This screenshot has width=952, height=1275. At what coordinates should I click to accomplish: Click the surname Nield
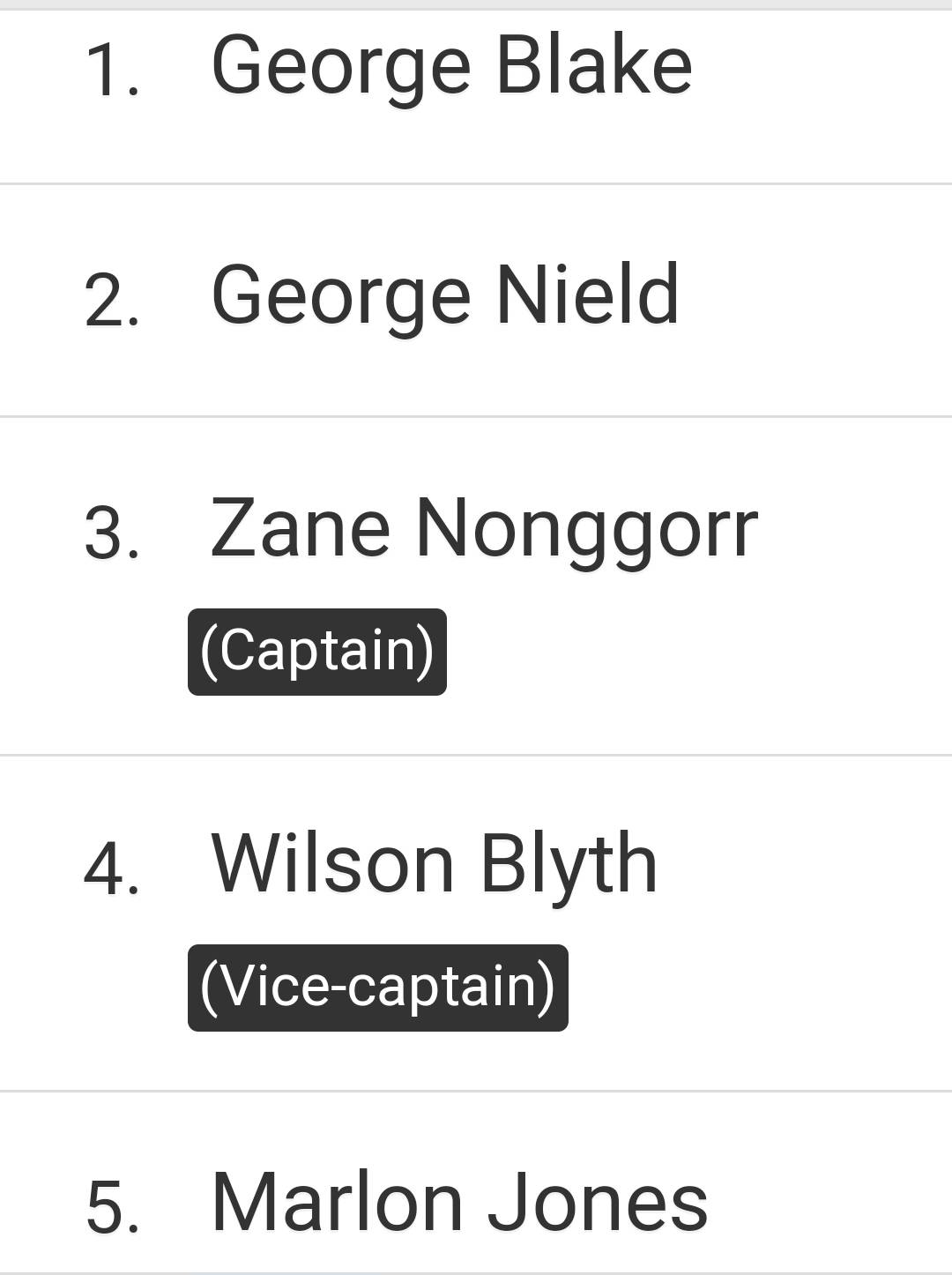coord(588,294)
